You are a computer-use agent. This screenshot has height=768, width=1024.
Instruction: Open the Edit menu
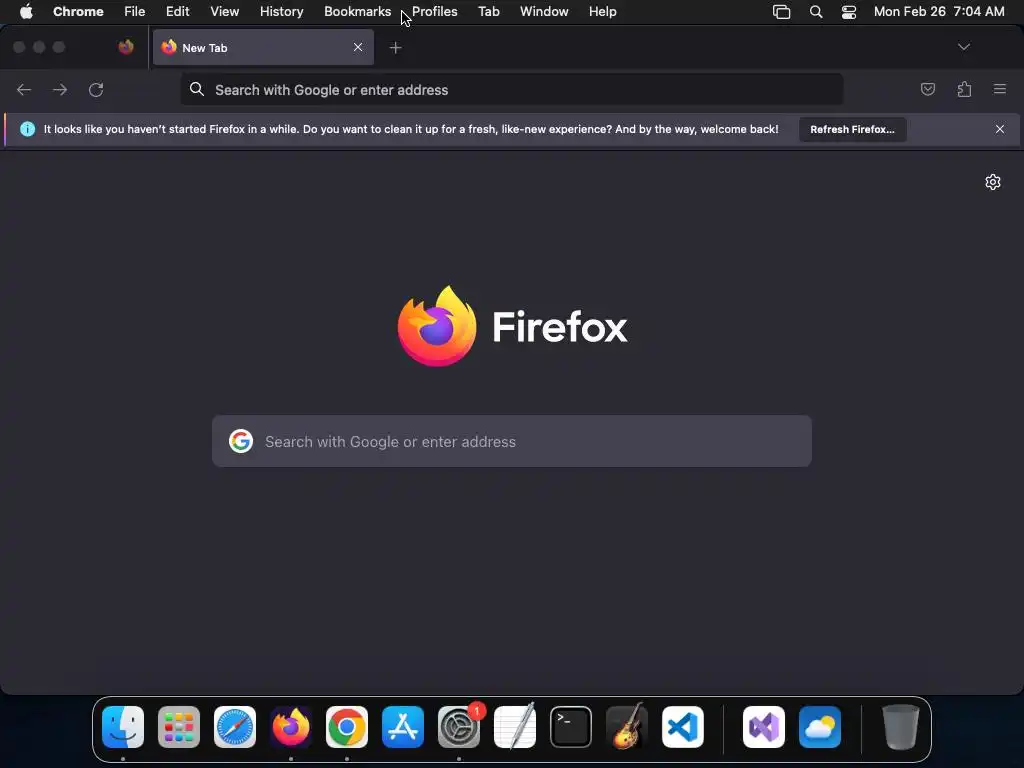[178, 12]
